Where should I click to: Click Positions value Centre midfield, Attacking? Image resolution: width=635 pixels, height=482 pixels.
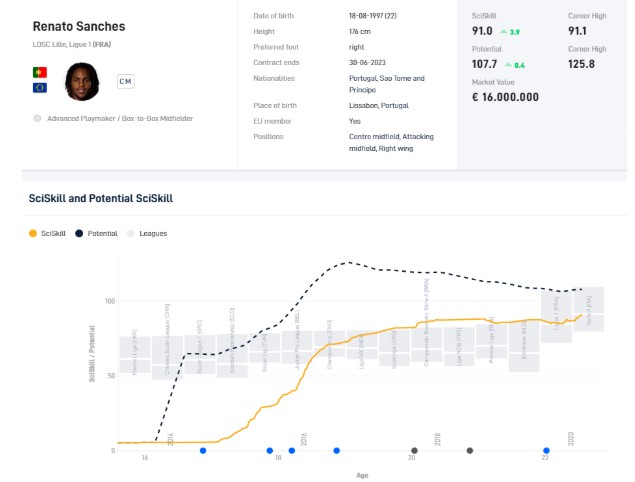(x=391, y=142)
